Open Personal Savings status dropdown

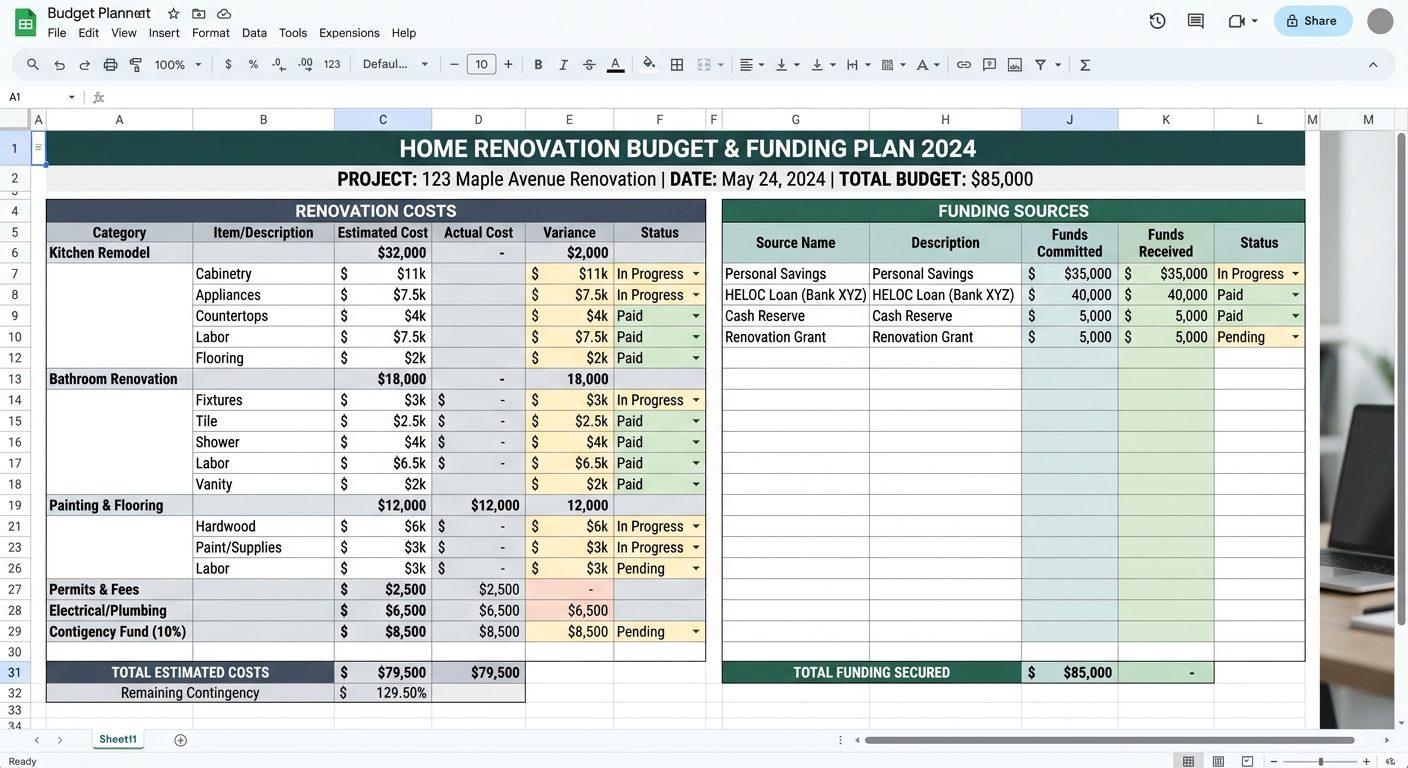coord(1296,274)
